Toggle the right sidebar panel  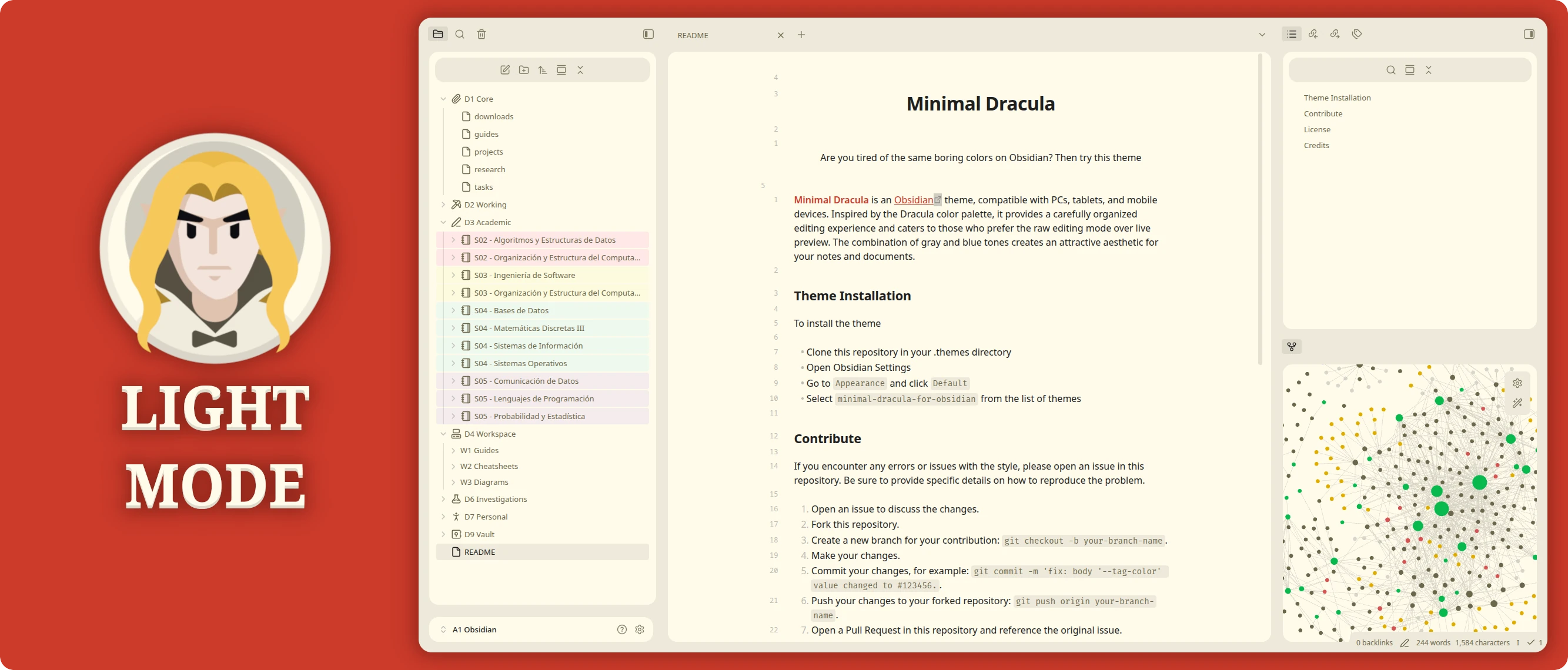click(x=1529, y=34)
